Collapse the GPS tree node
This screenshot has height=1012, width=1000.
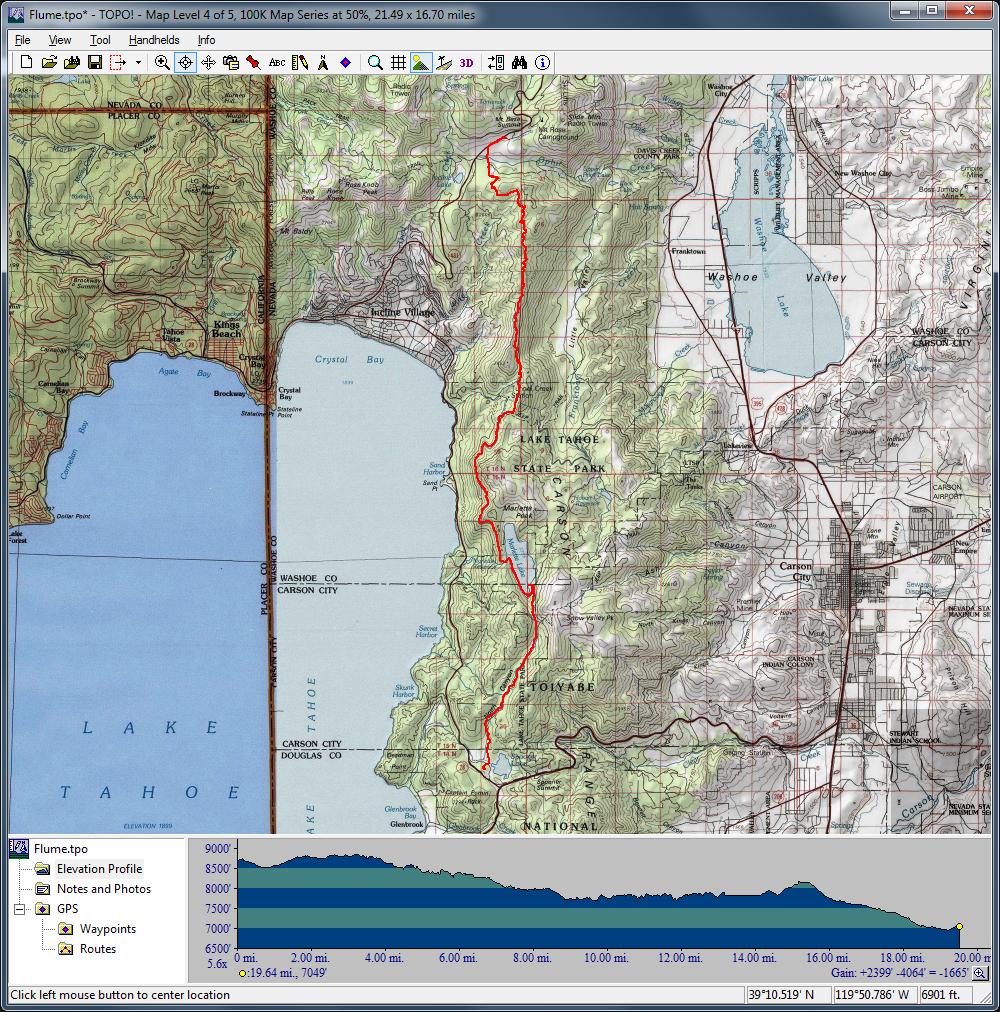[19, 909]
